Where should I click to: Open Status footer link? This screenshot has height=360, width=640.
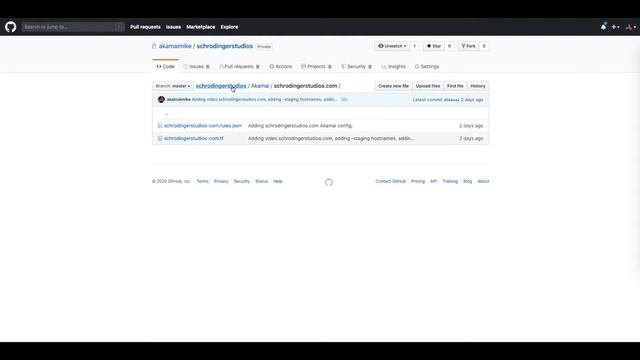(x=261, y=181)
